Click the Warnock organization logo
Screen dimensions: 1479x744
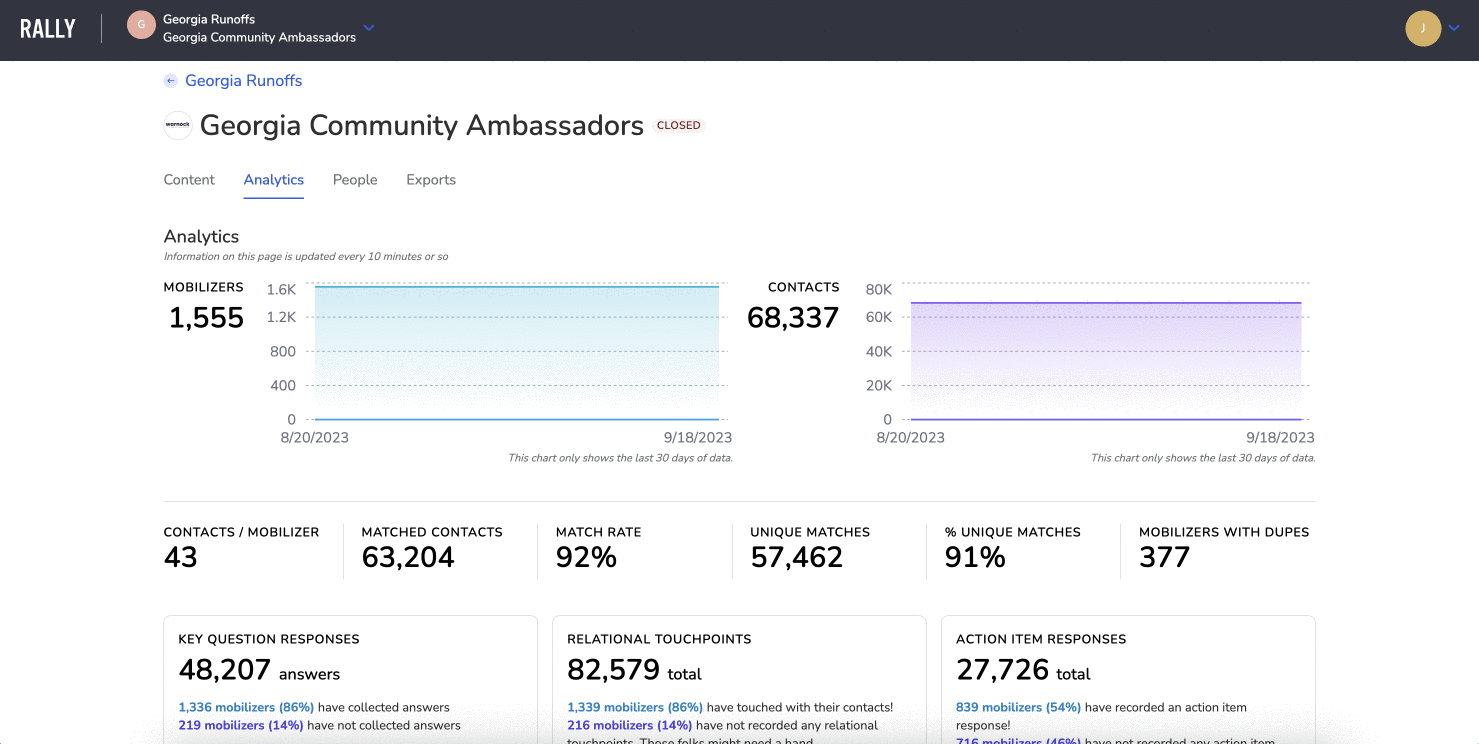178,125
